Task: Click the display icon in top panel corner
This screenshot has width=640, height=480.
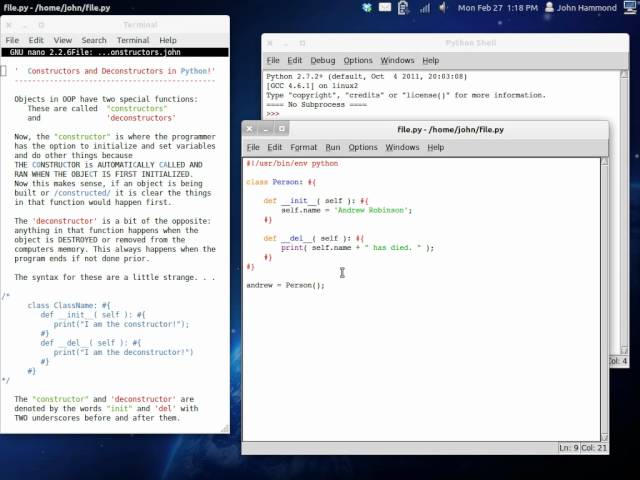Action: 631,7
